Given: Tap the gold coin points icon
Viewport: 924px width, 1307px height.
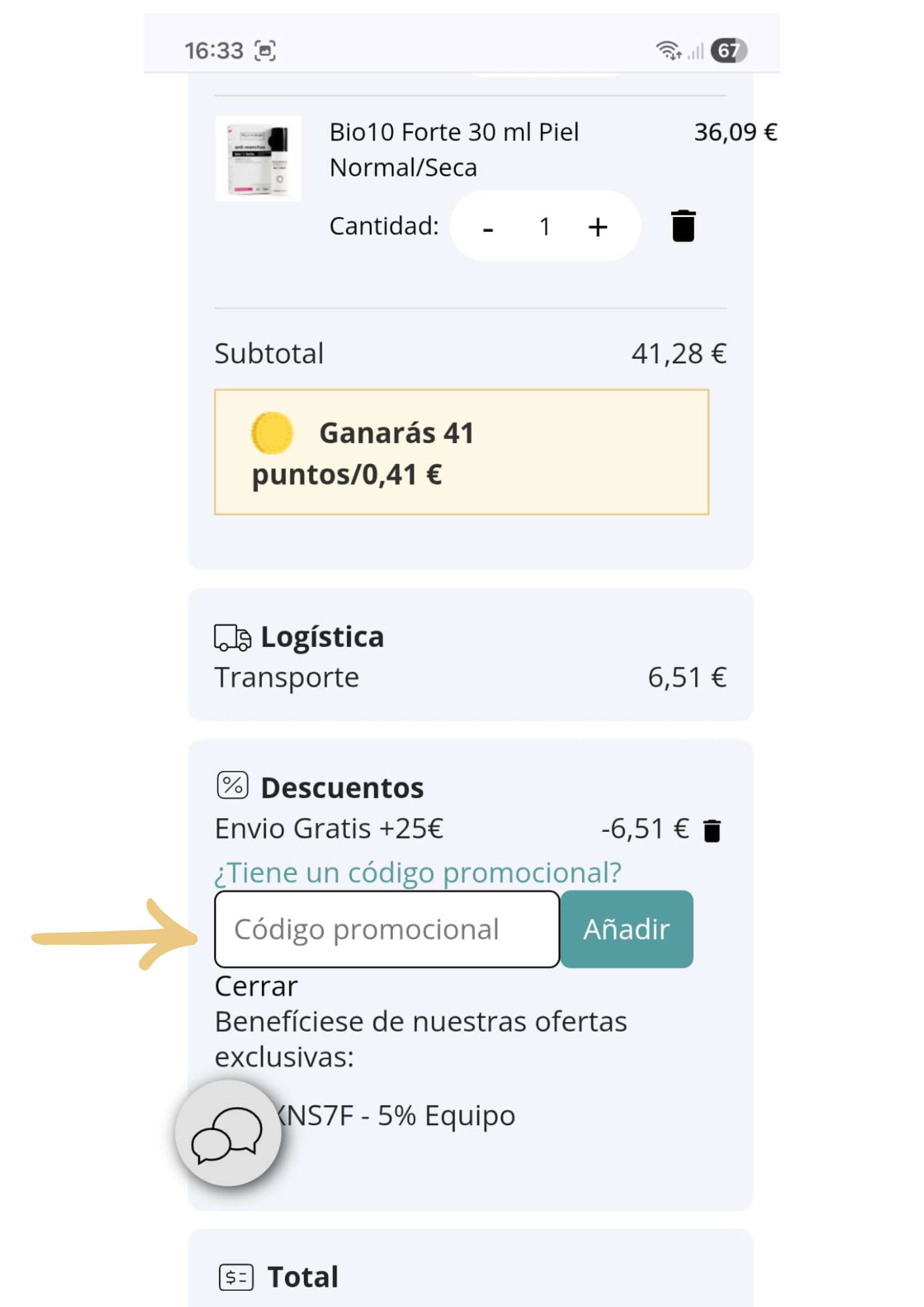Looking at the screenshot, I should coord(272,433).
